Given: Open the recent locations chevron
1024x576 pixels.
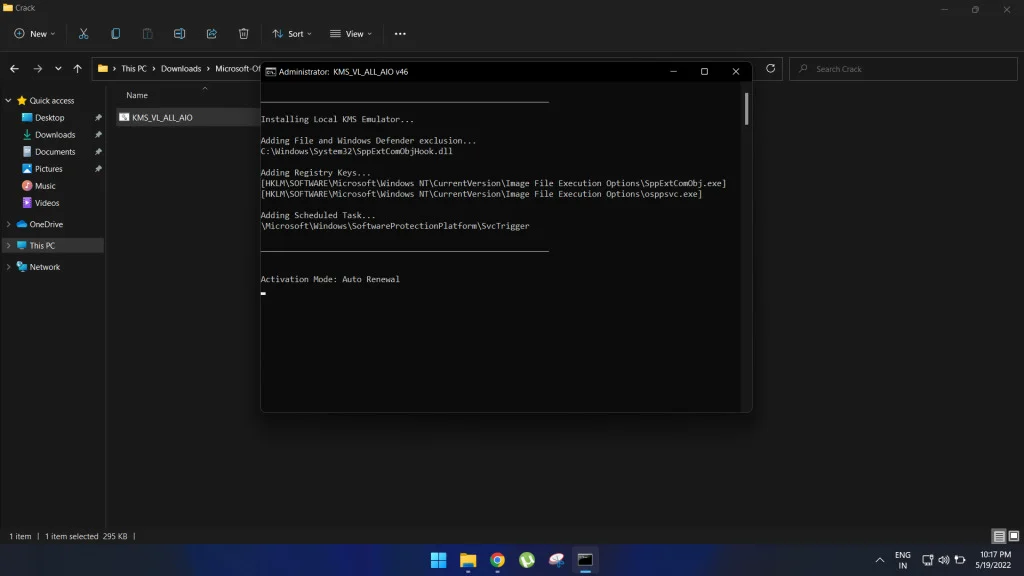Looking at the screenshot, I should pos(58,69).
